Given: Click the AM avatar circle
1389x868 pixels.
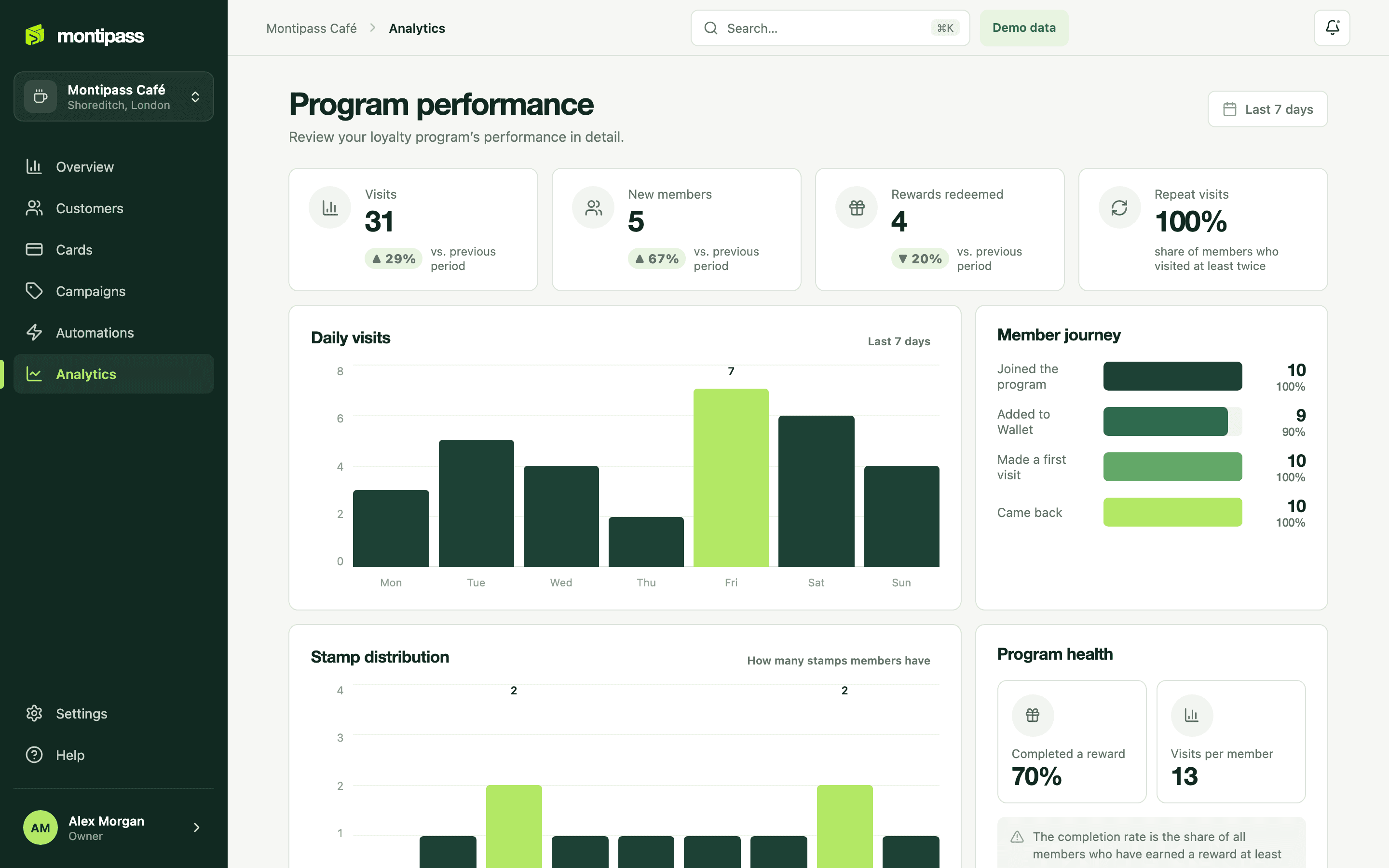Looking at the screenshot, I should click(x=40, y=827).
